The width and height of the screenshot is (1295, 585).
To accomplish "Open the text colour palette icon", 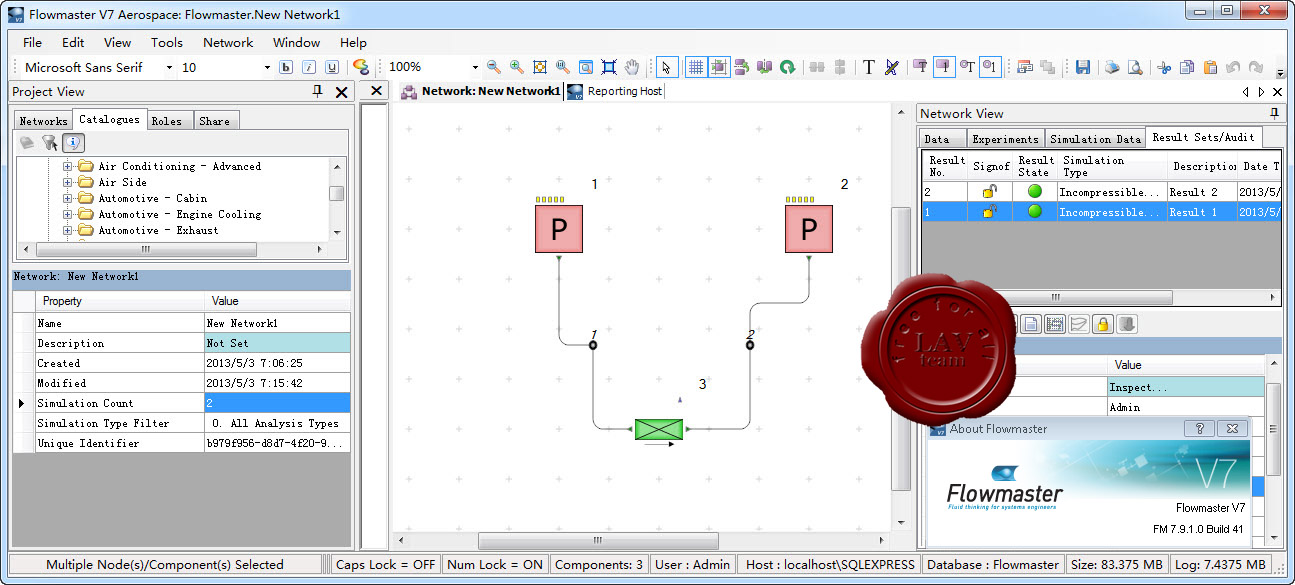I will point(361,67).
